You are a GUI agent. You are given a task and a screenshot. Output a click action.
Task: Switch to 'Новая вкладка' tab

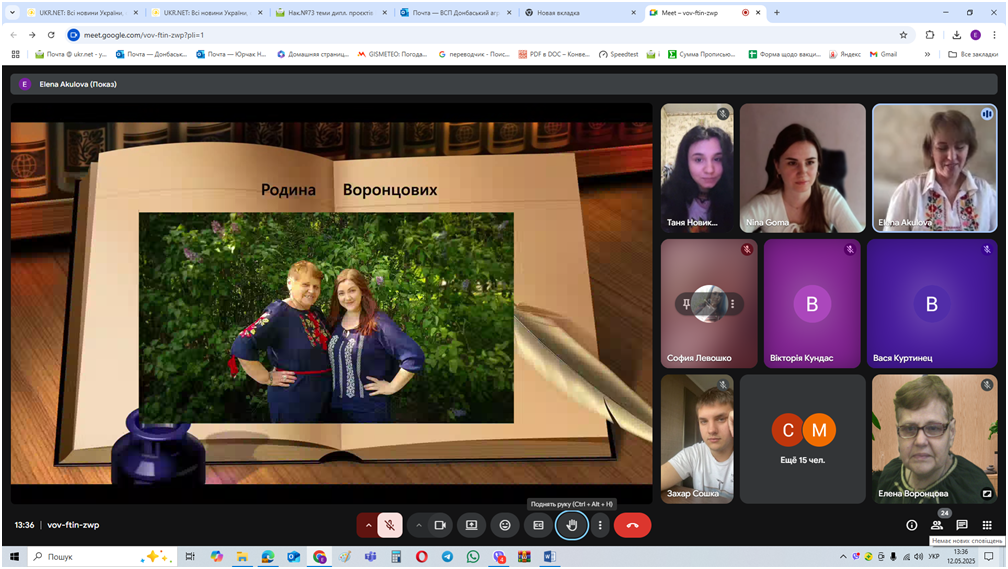click(579, 12)
